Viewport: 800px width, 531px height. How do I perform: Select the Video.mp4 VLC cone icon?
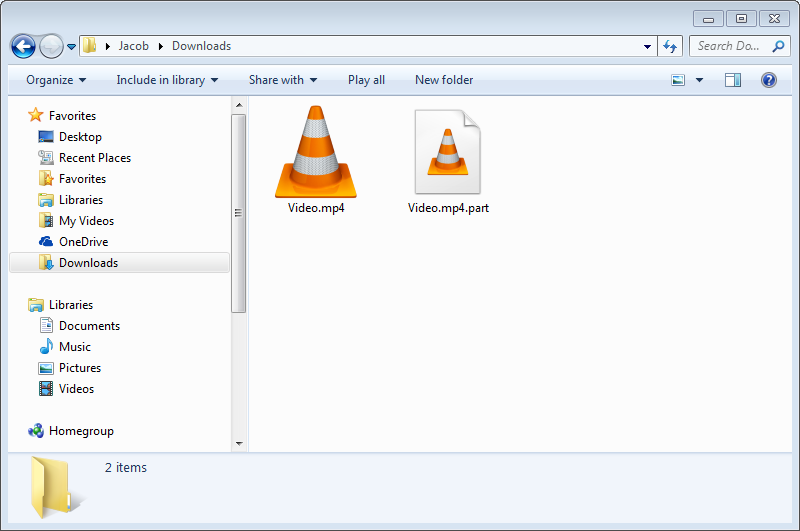click(x=315, y=151)
